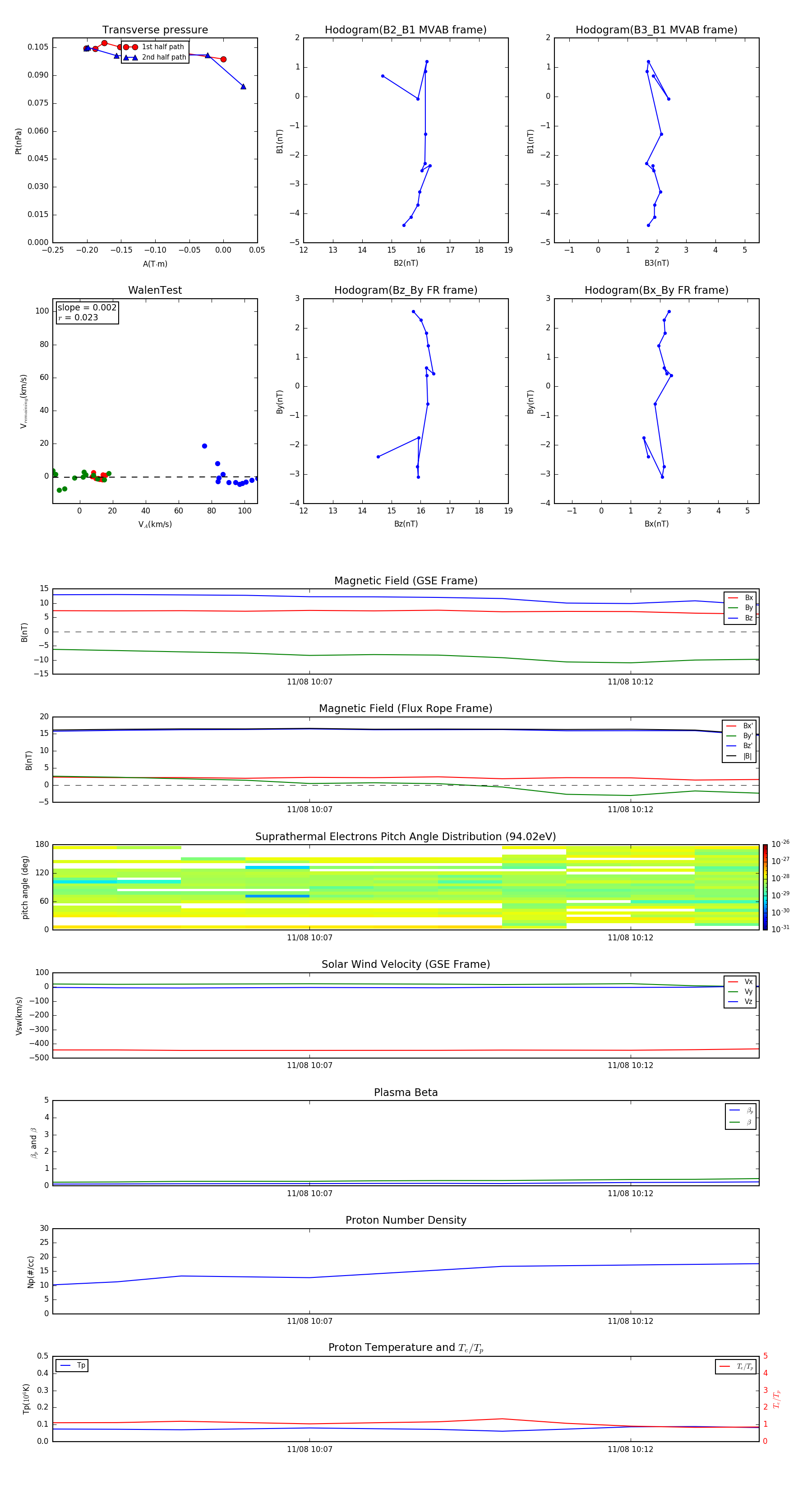Click the Suprathermal Electrons Pitch Angle Distribution title

coord(406,837)
